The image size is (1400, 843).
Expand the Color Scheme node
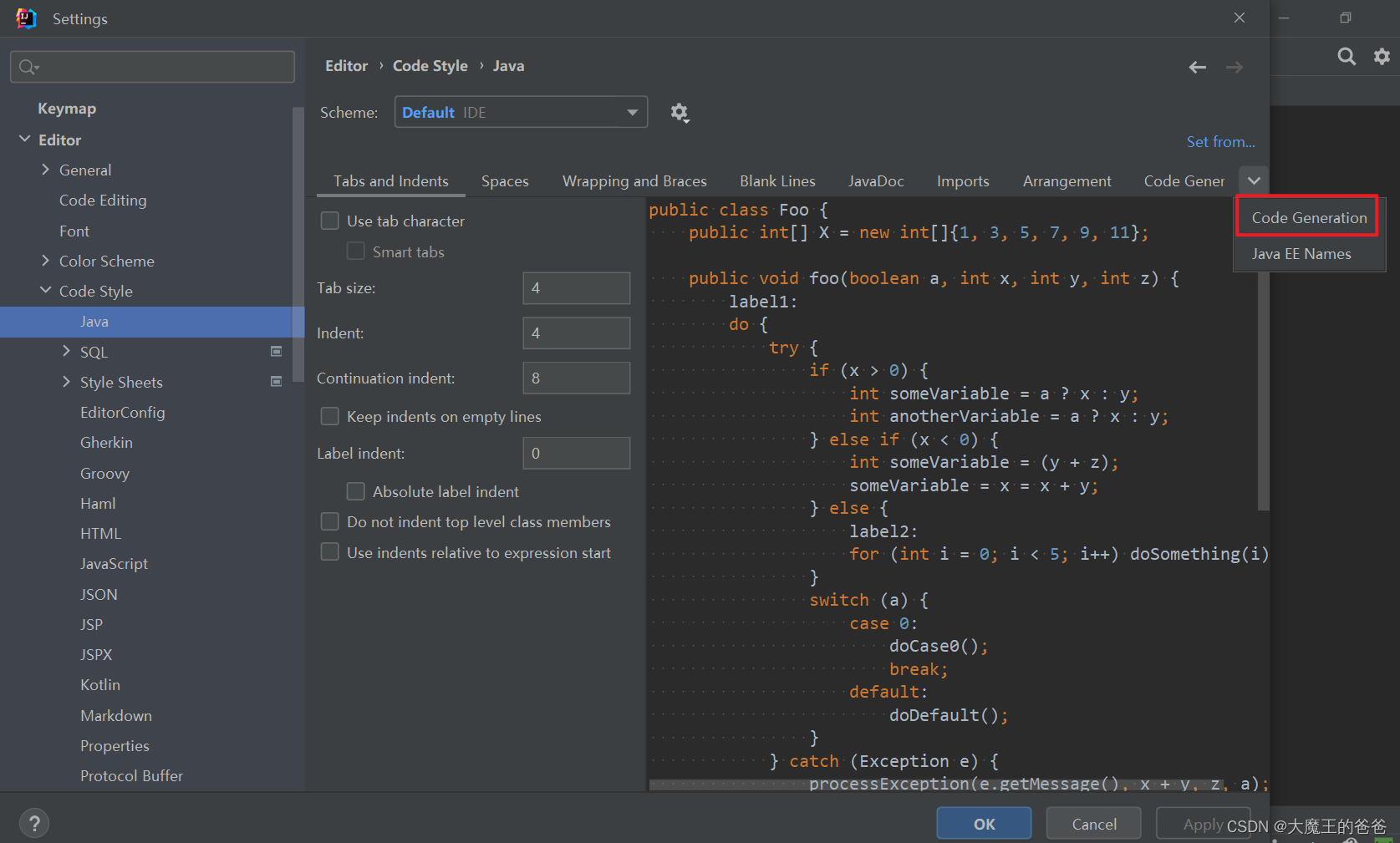click(45, 261)
